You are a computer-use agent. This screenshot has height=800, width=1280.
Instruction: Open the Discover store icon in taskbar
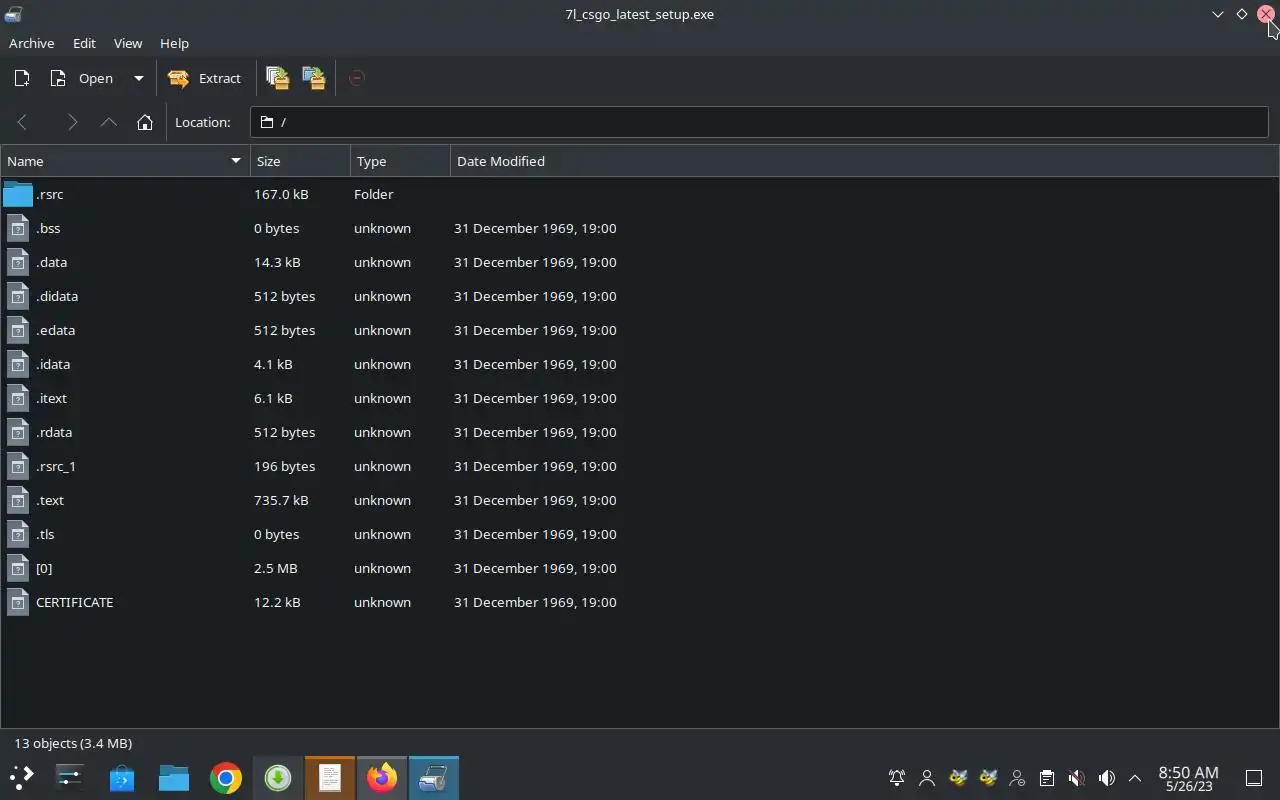122,777
